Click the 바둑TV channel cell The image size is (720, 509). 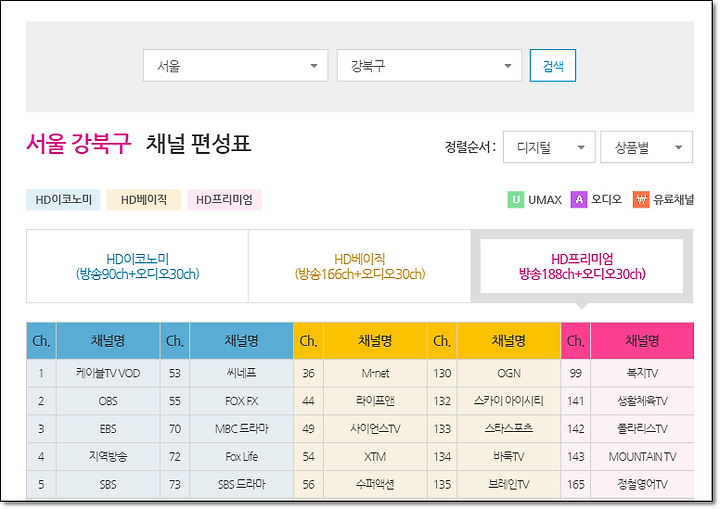(x=509, y=457)
